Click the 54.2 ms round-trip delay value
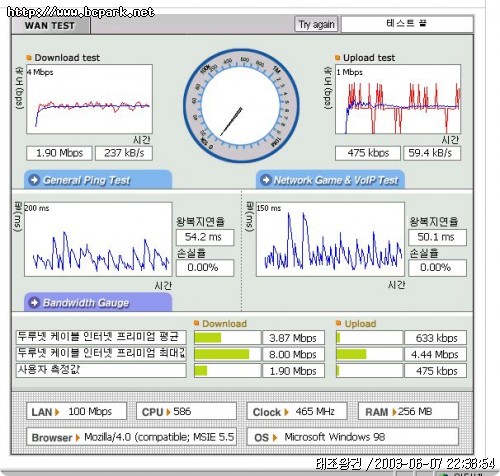Viewport: 500px width, 476px height. pyautogui.click(x=205, y=237)
